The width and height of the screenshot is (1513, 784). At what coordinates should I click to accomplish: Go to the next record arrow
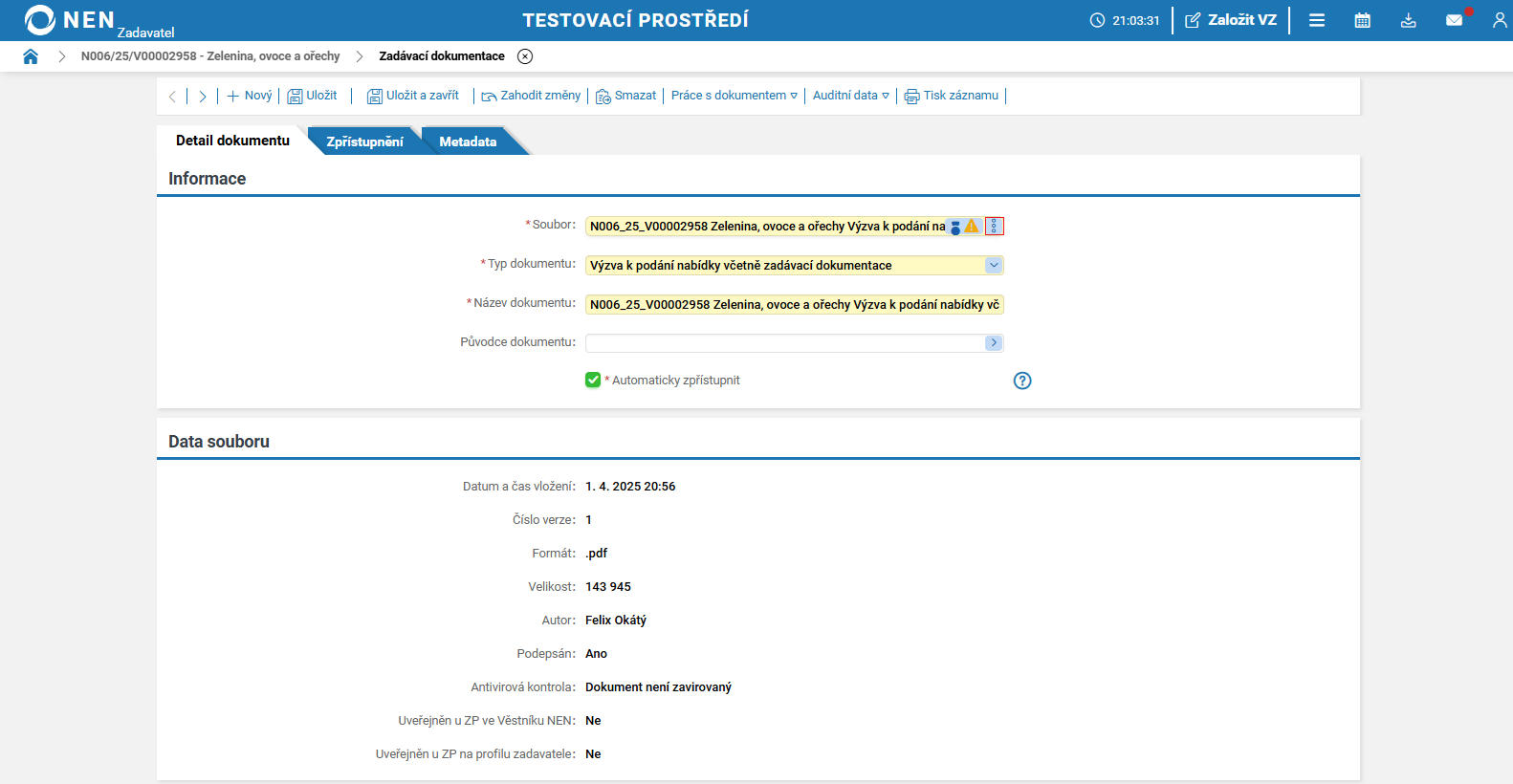pos(203,96)
